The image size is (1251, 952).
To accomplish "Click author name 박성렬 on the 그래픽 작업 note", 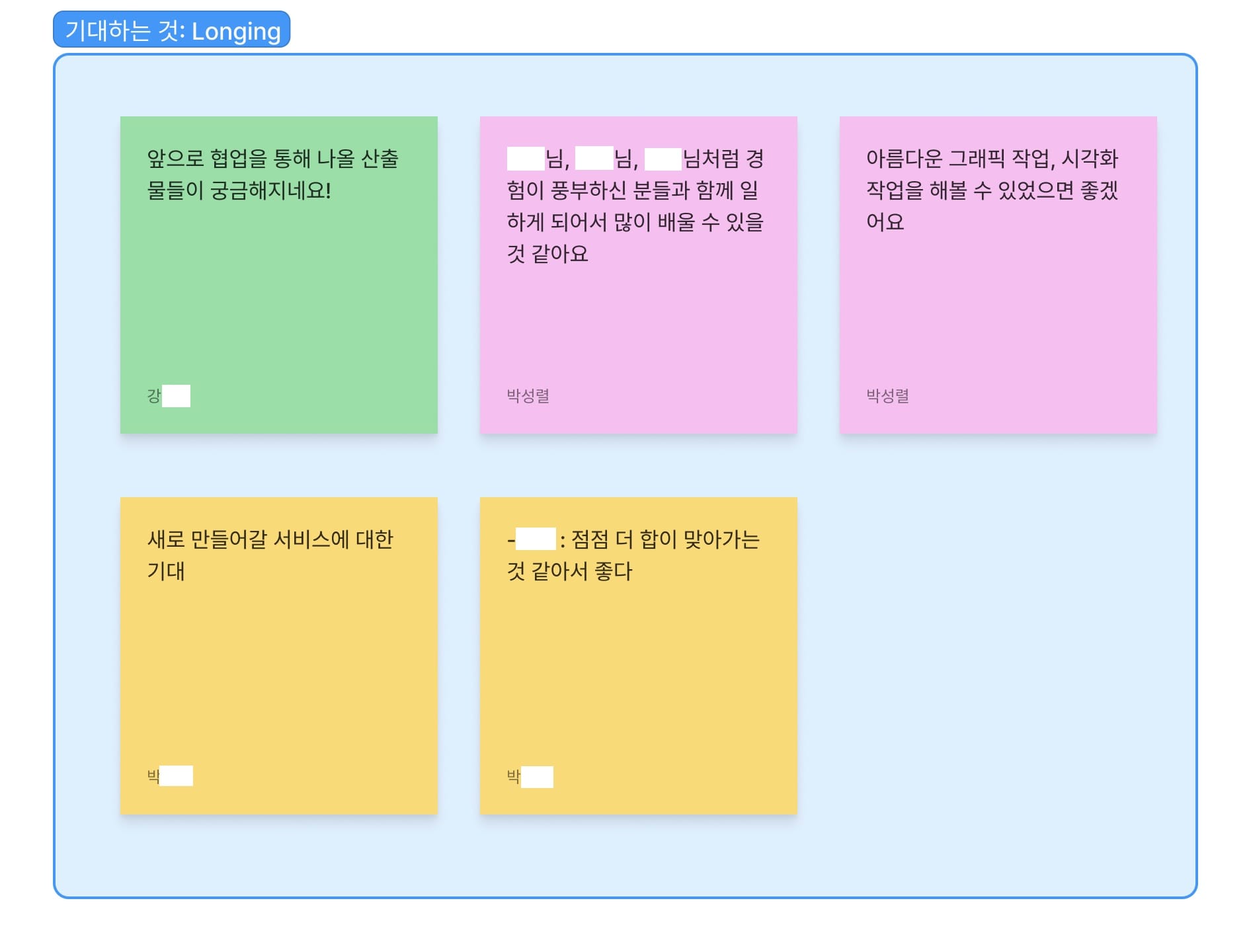I will click(887, 395).
